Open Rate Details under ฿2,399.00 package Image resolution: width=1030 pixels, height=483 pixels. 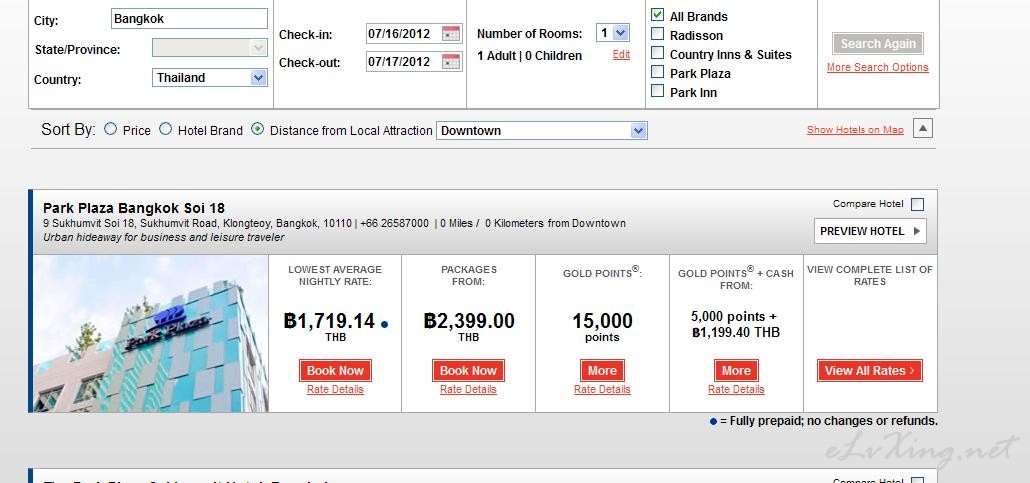pos(468,390)
